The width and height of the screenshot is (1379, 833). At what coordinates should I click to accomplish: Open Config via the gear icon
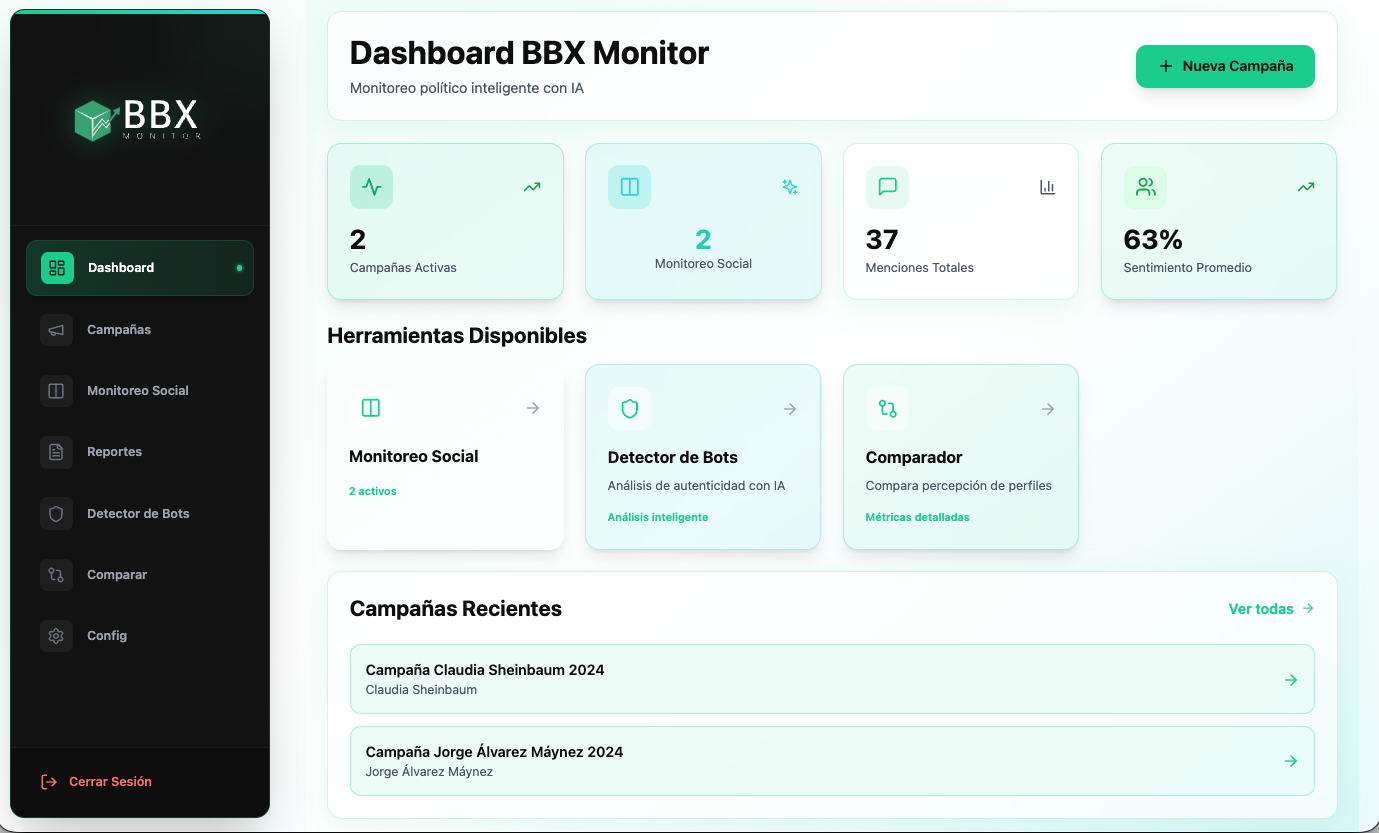[56, 635]
